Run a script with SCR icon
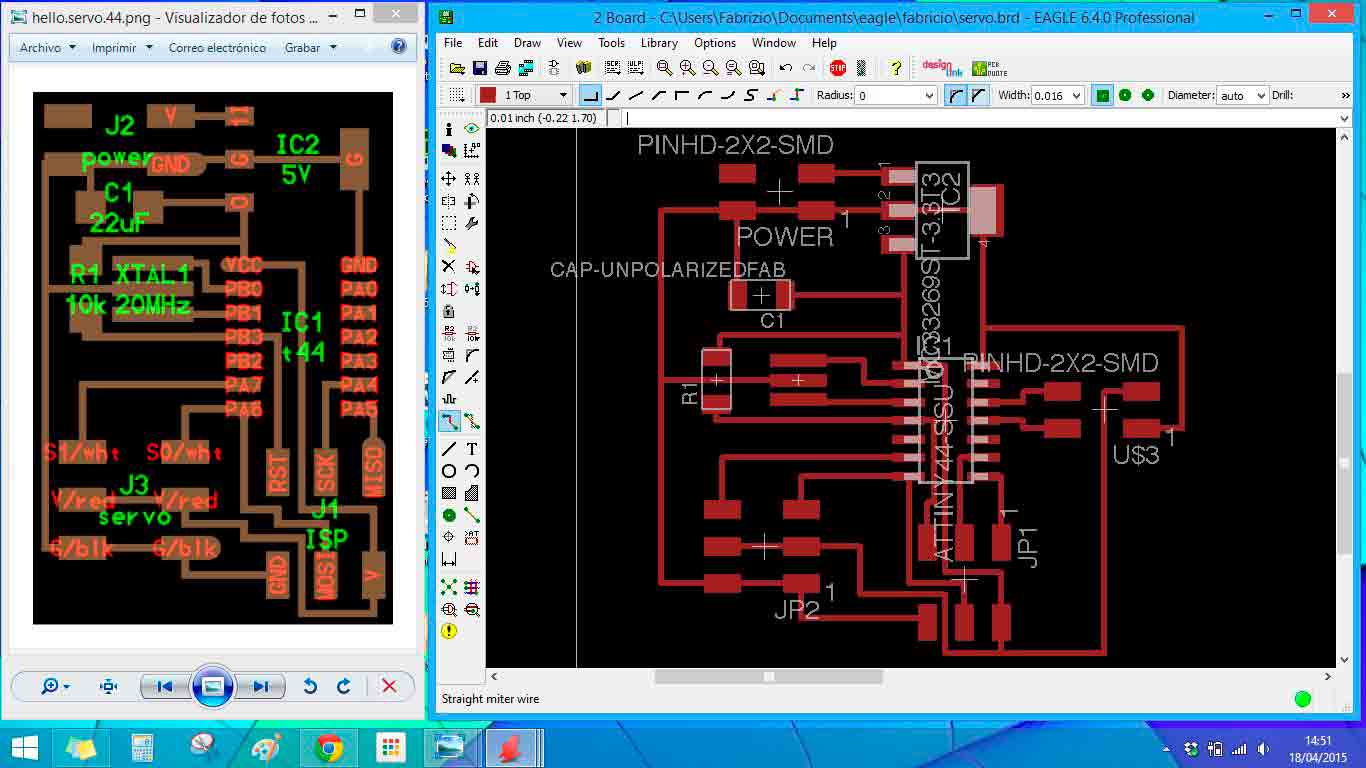Screen dimensions: 1366x768 612,68
